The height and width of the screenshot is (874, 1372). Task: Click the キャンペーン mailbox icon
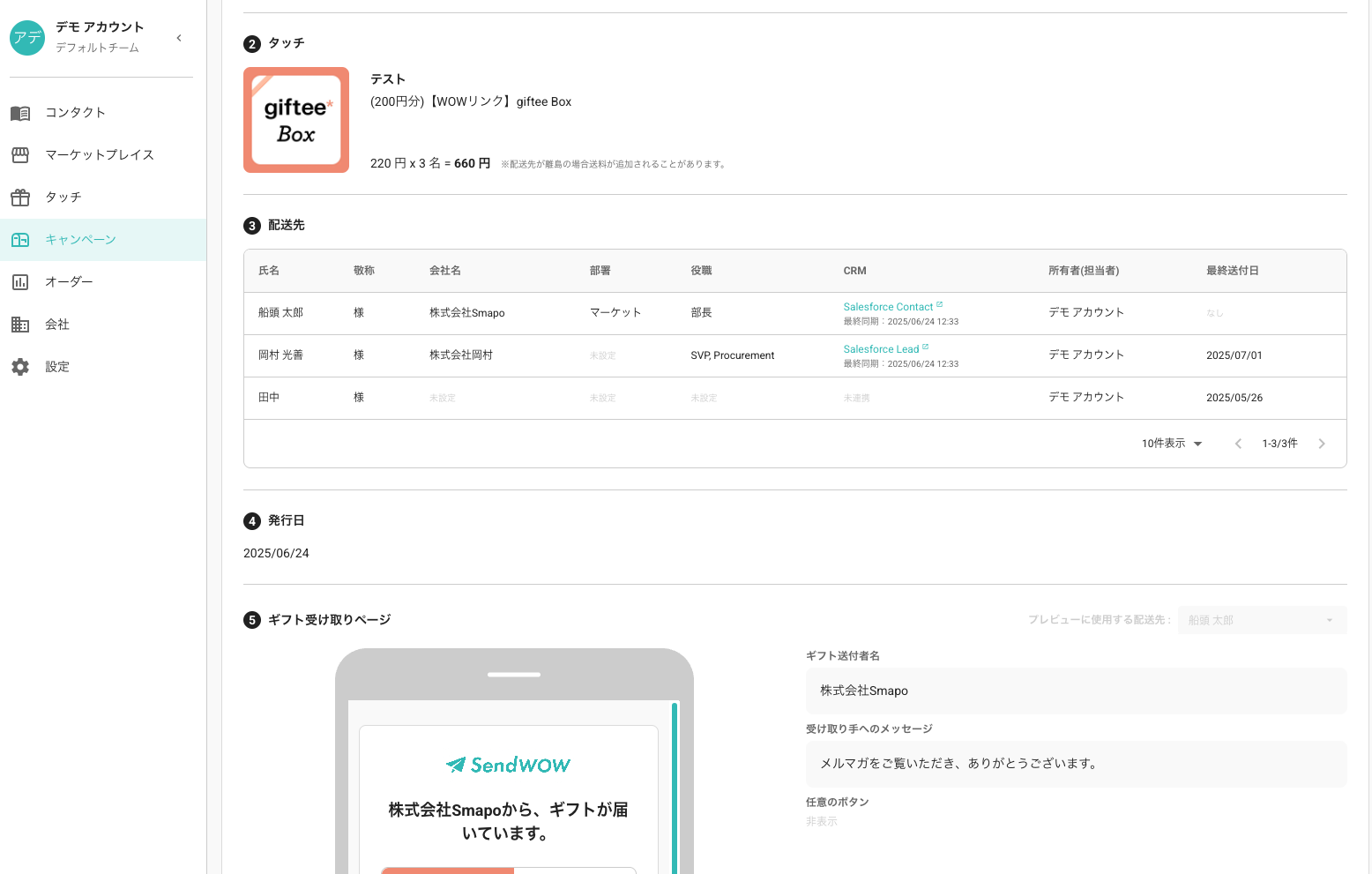20,240
